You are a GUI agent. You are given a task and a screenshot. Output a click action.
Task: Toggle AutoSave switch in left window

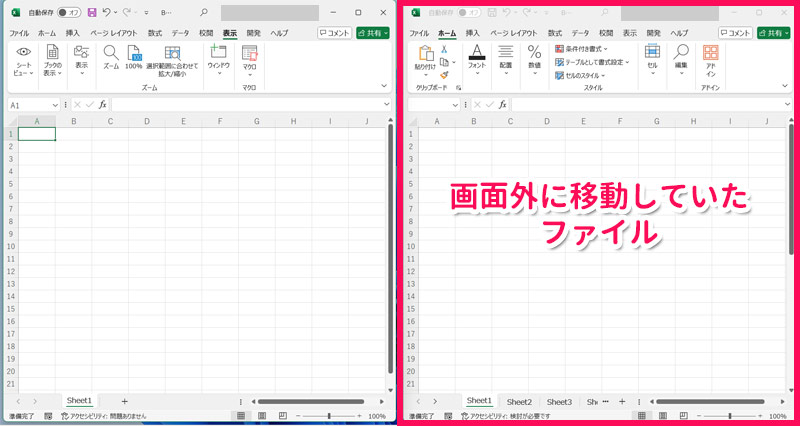tap(69, 12)
